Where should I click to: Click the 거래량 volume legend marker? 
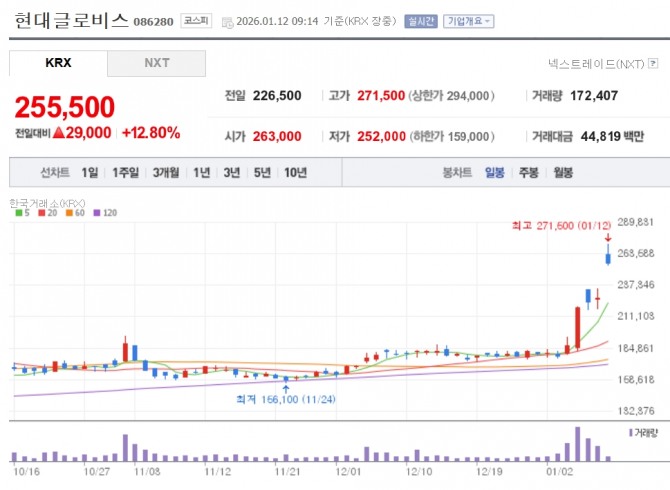pyautogui.click(x=631, y=433)
